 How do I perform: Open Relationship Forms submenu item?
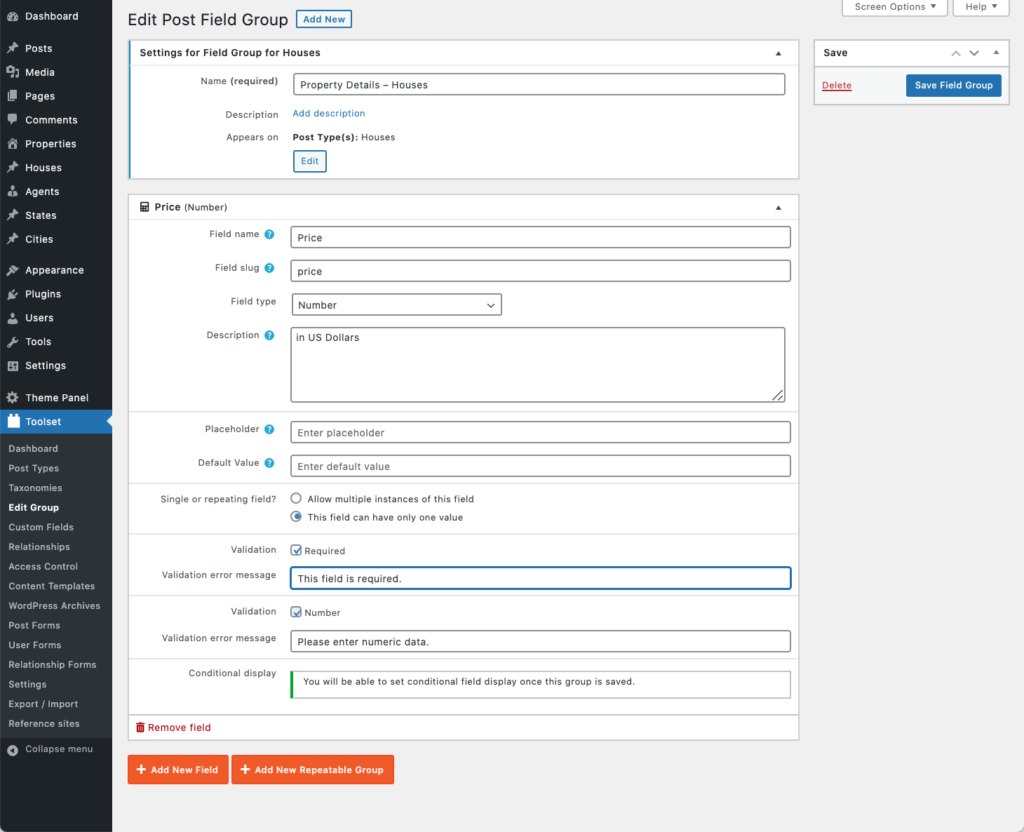52,665
